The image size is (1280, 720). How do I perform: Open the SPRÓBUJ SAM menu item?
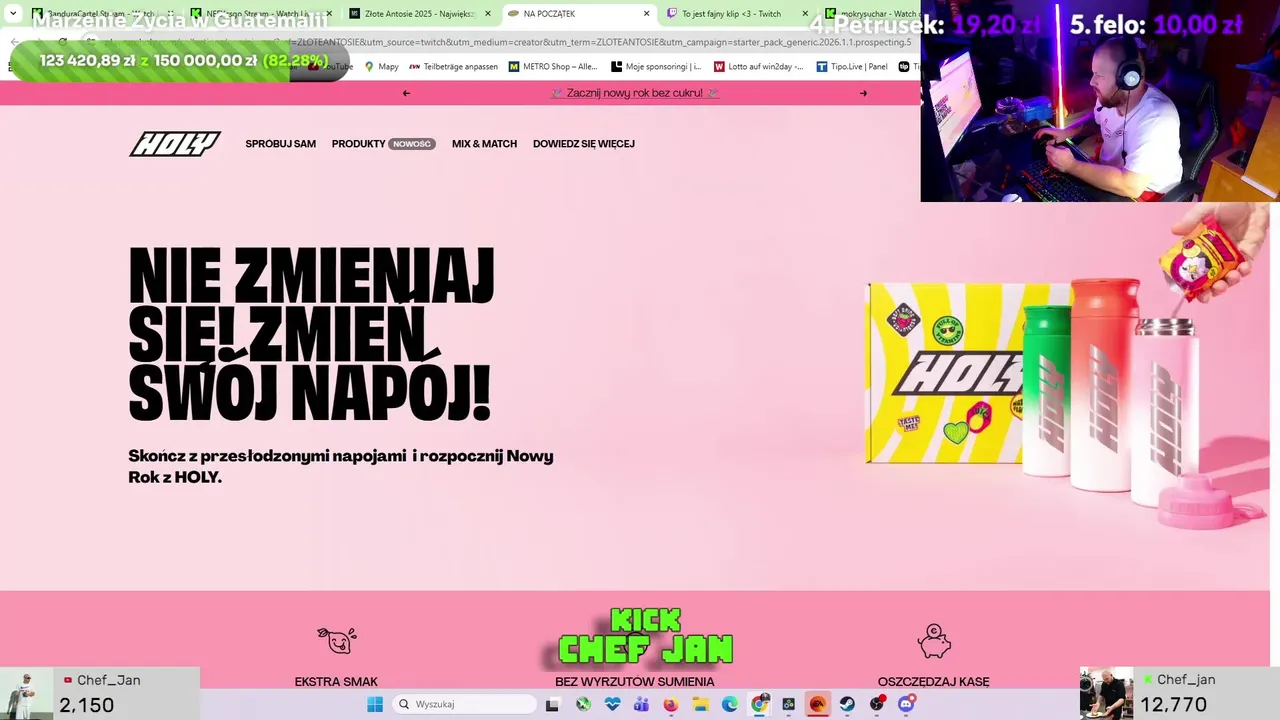(x=280, y=144)
